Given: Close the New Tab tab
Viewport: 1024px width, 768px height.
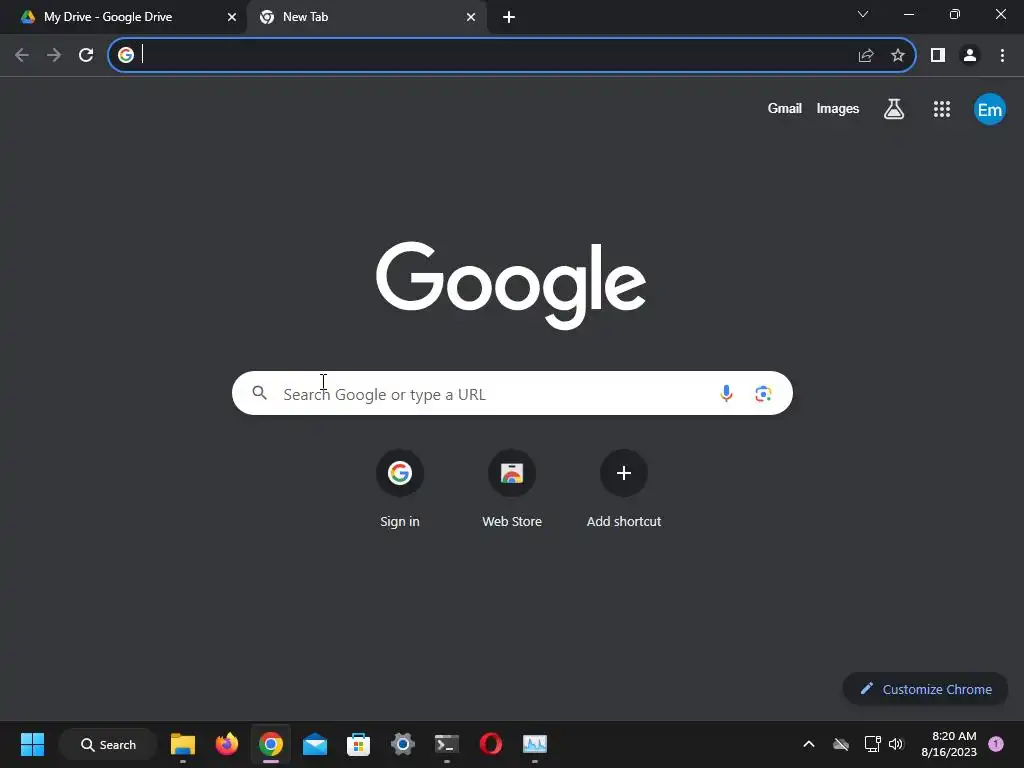Looking at the screenshot, I should 471,17.
